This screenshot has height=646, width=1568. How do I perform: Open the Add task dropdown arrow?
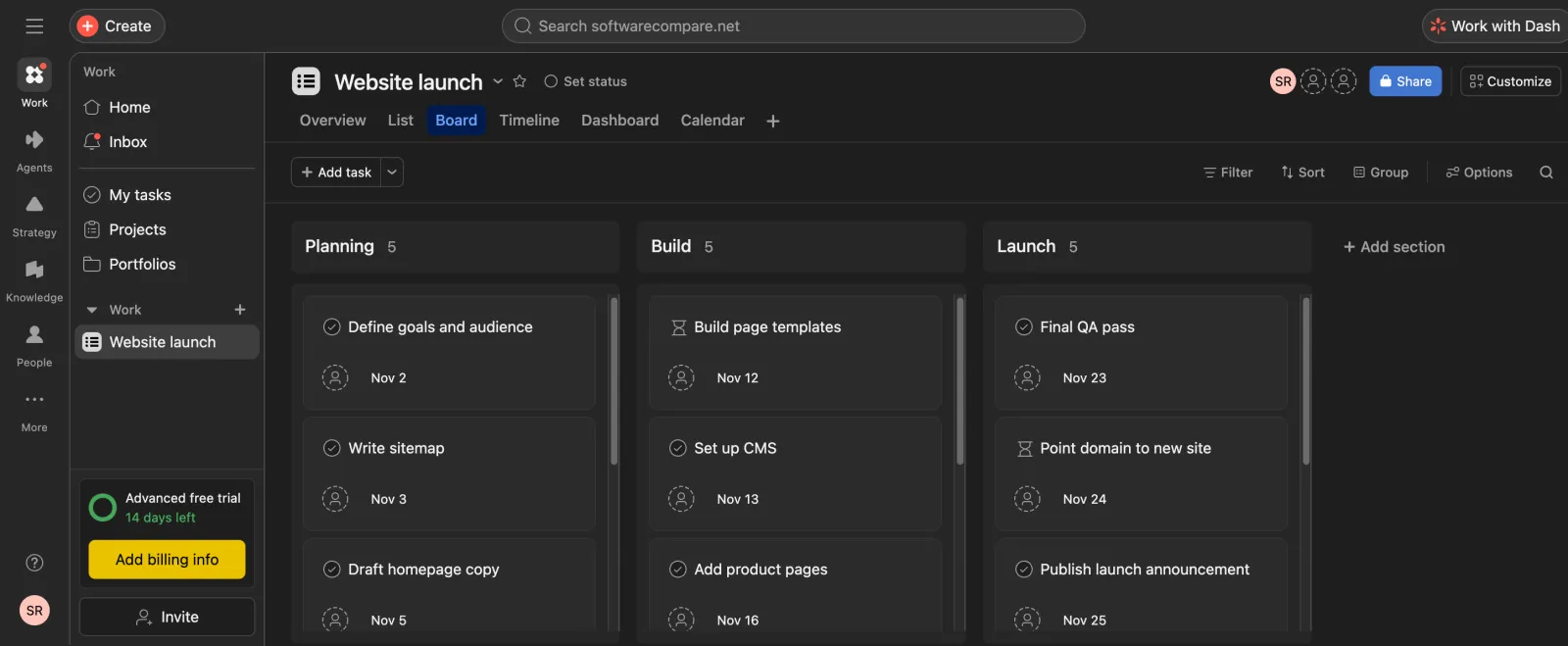tap(392, 173)
